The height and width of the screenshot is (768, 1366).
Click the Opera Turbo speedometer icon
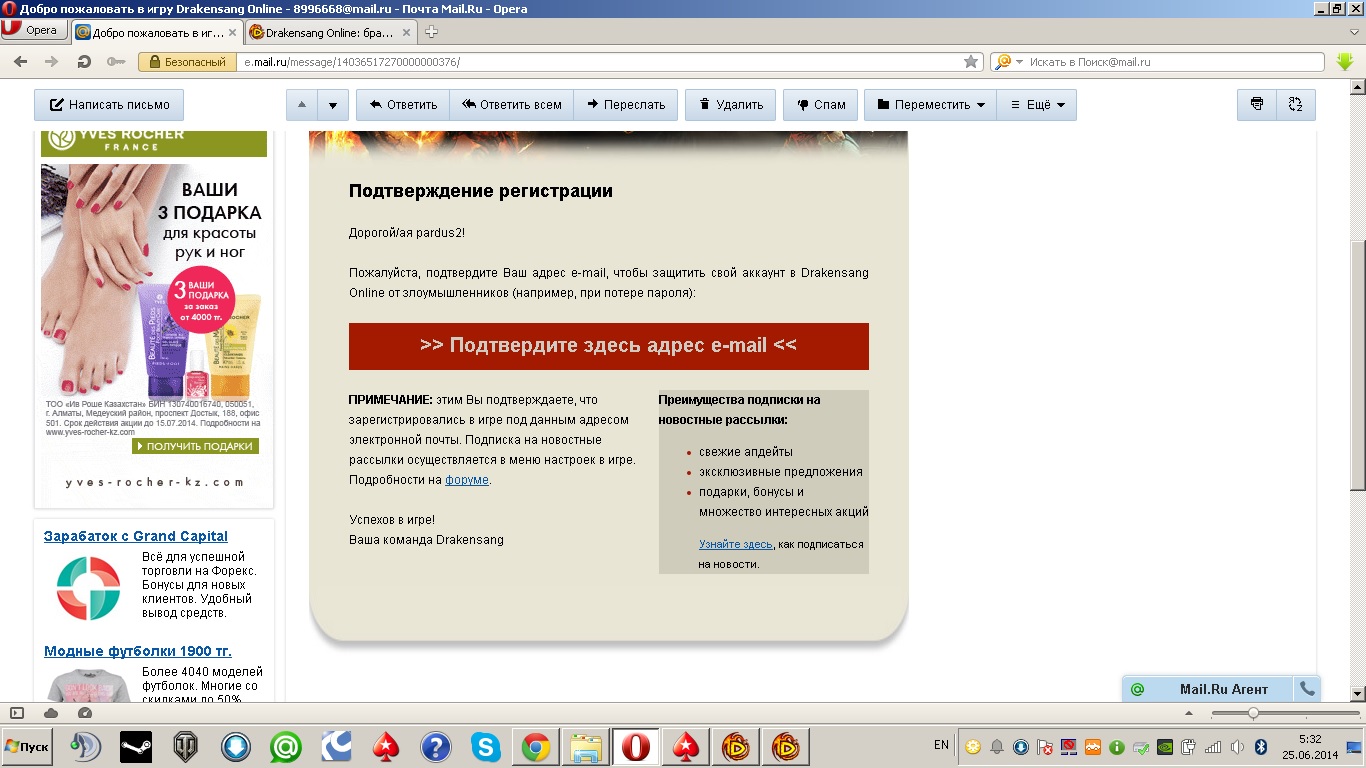[x=84, y=713]
